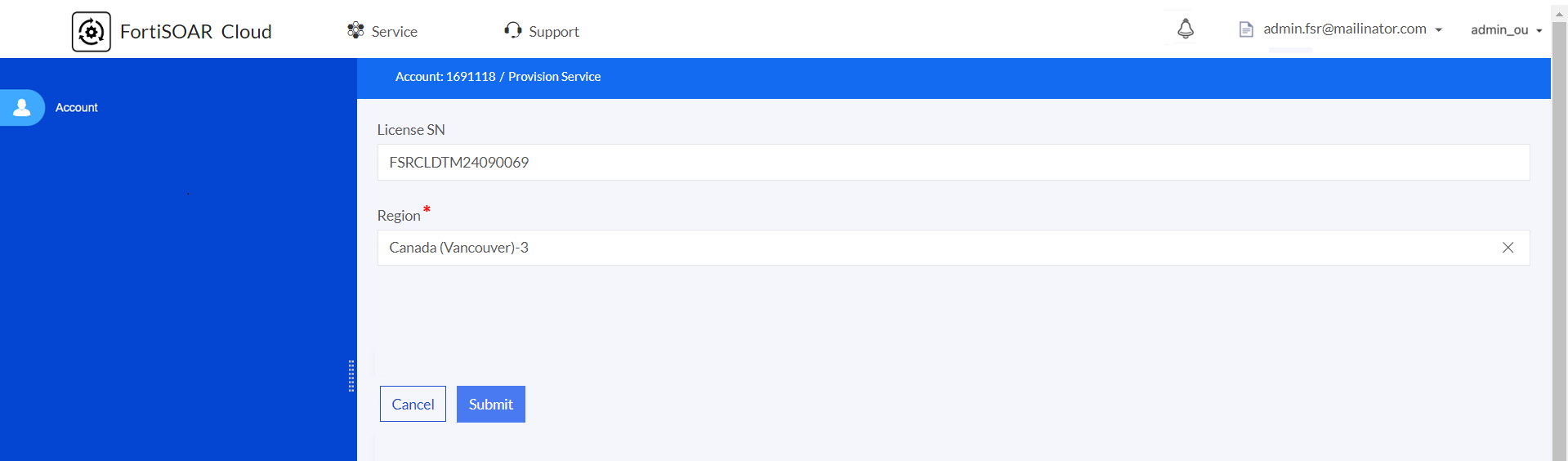
Task: Click the document icon beside account email
Action: click(1246, 29)
